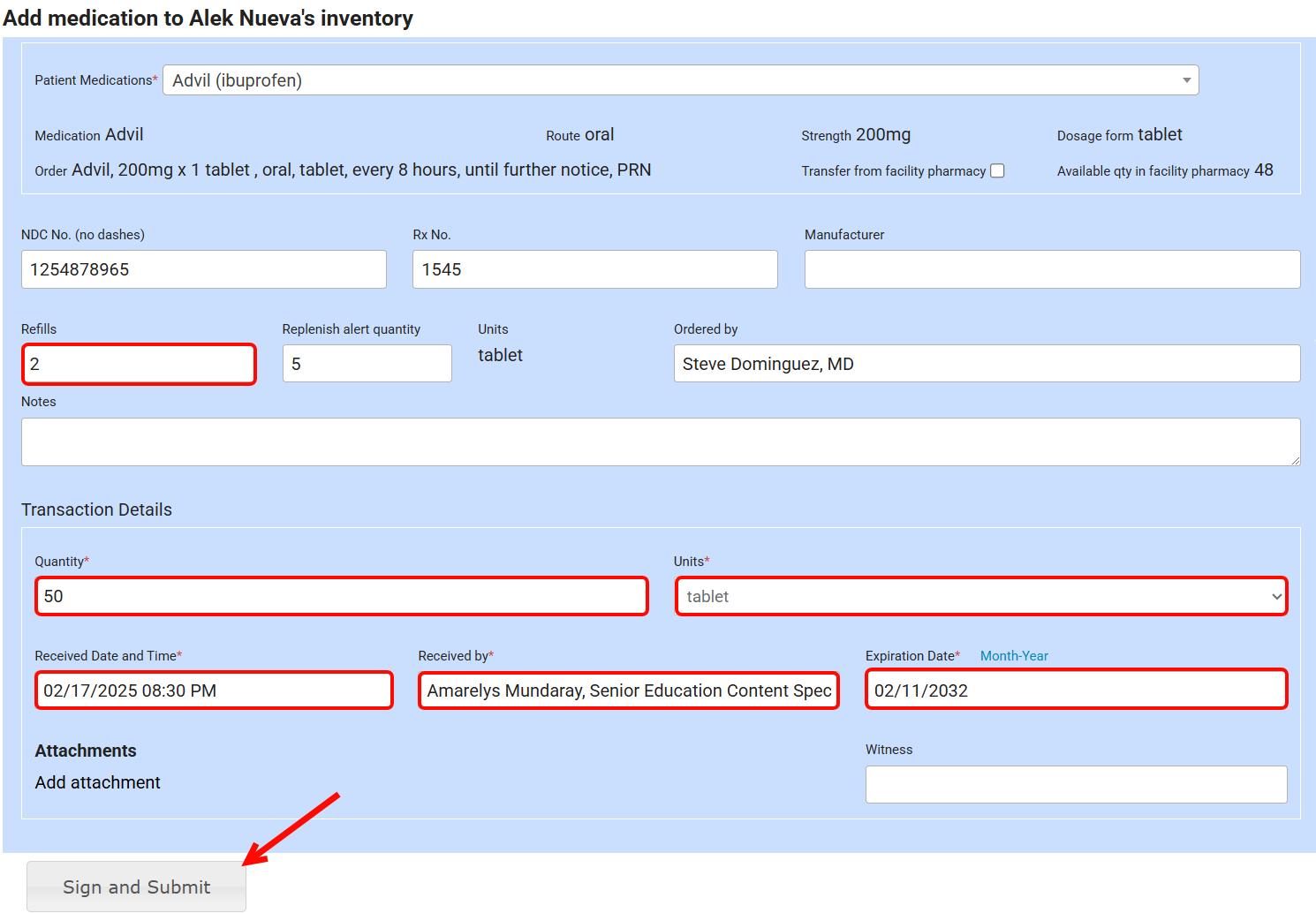The height and width of the screenshot is (913, 1316).
Task: Click the Witness input field
Action: 1075,784
